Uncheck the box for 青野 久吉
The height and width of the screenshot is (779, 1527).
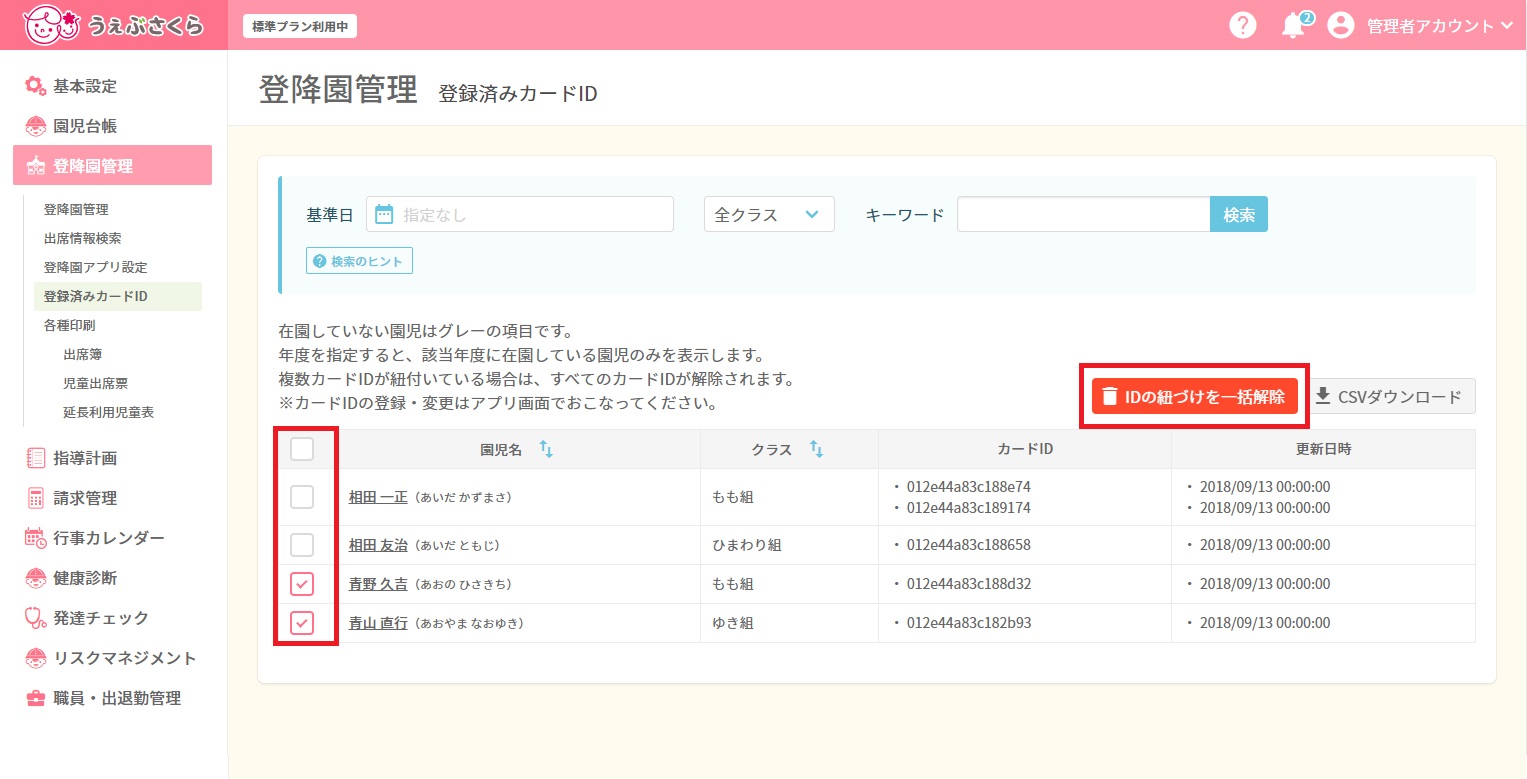302,584
